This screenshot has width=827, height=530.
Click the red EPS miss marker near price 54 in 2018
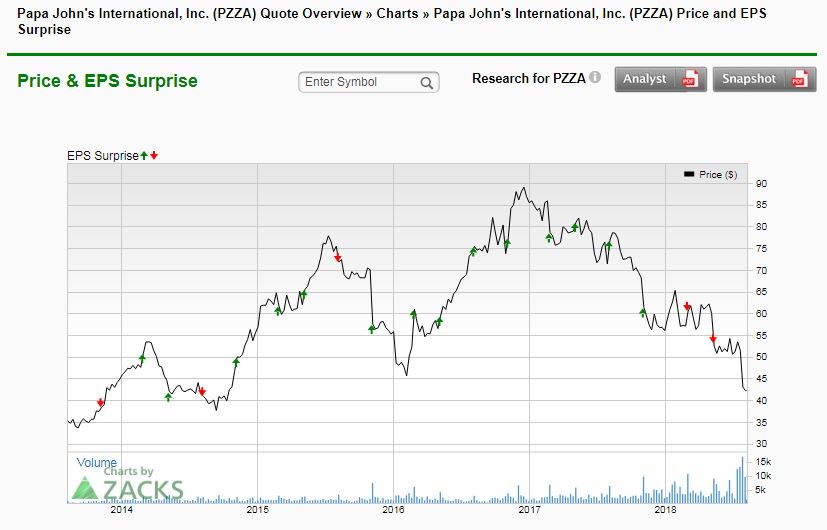tap(713, 339)
